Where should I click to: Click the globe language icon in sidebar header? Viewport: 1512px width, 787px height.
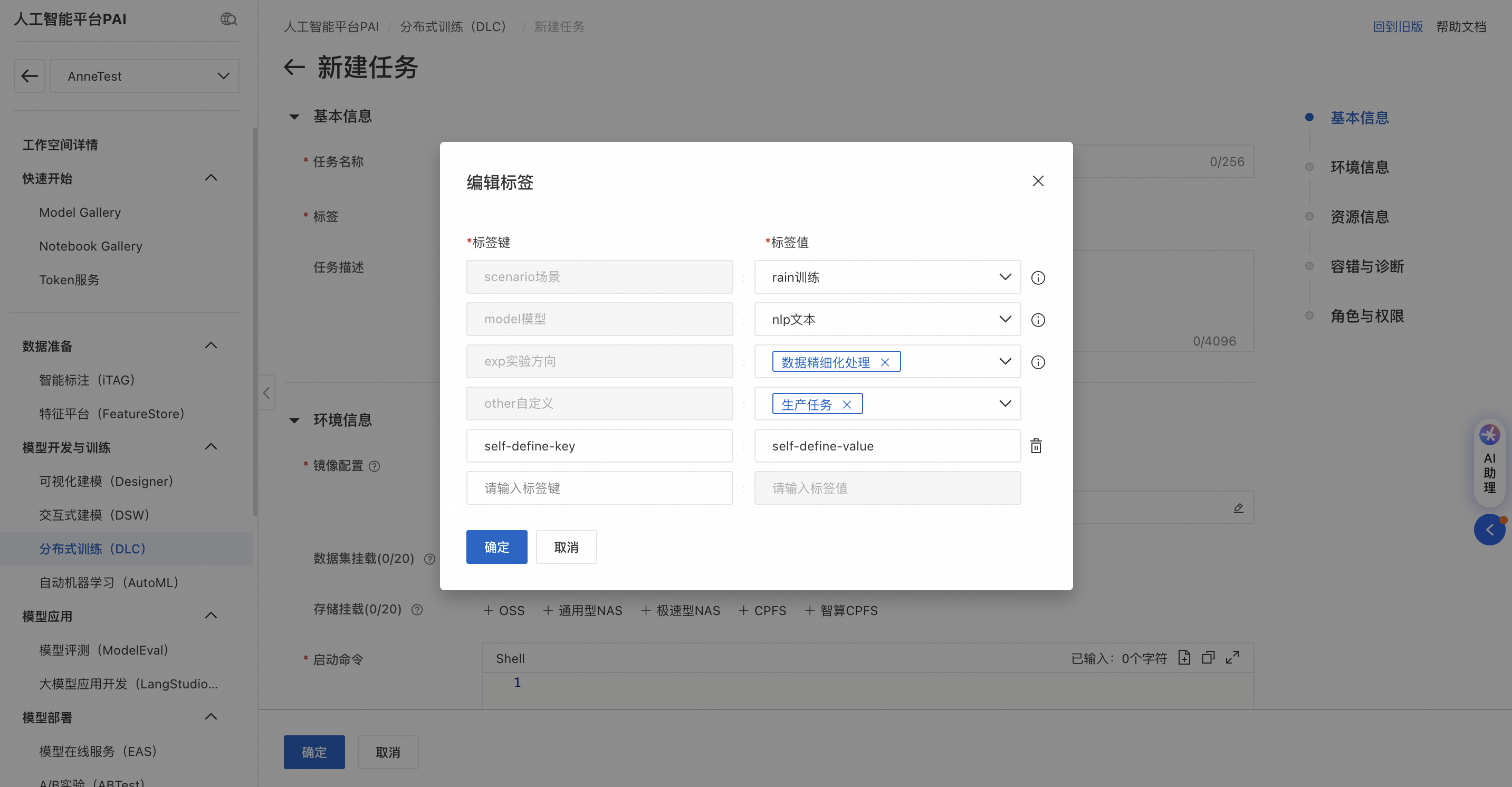(x=228, y=20)
